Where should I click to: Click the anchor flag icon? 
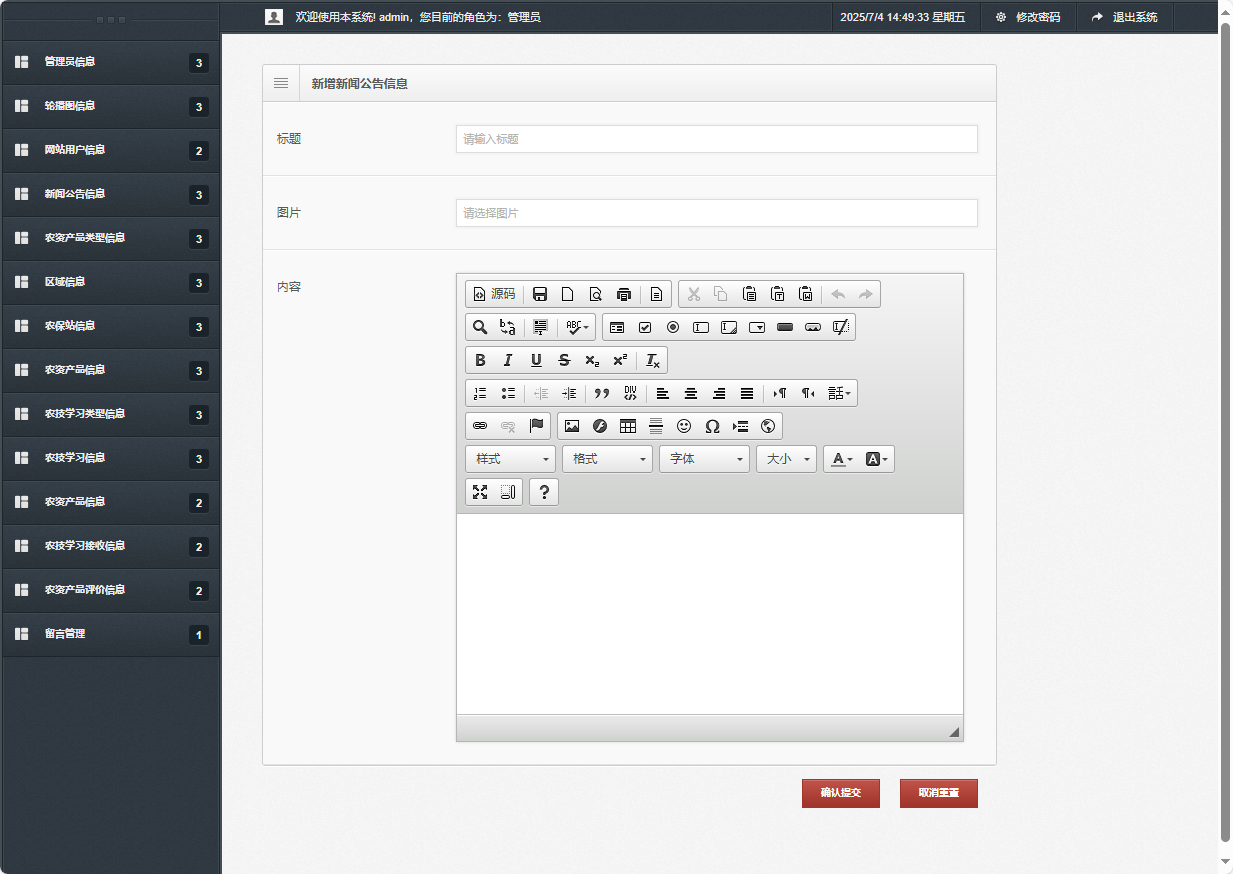[536, 426]
